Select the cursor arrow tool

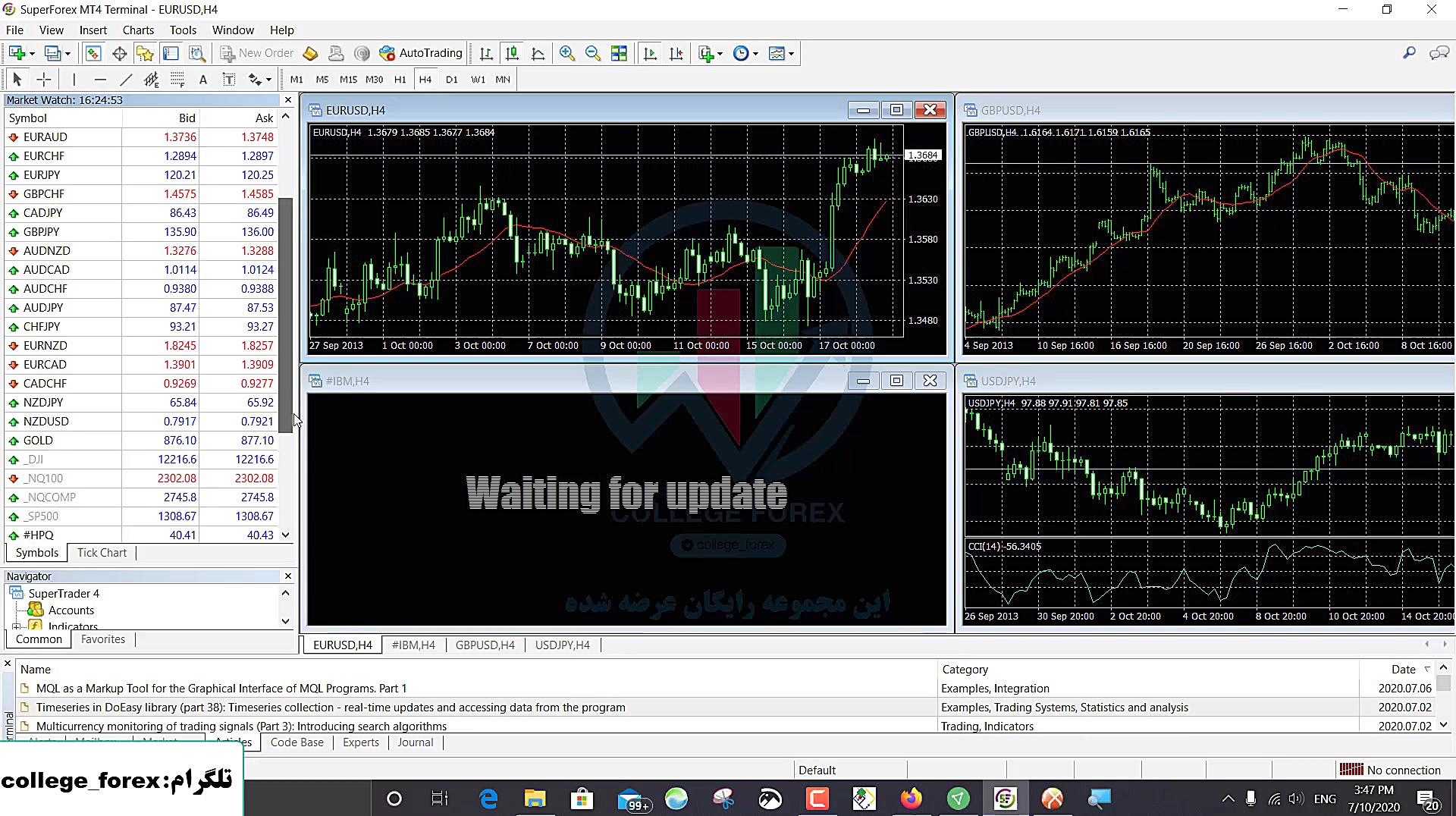(17, 79)
